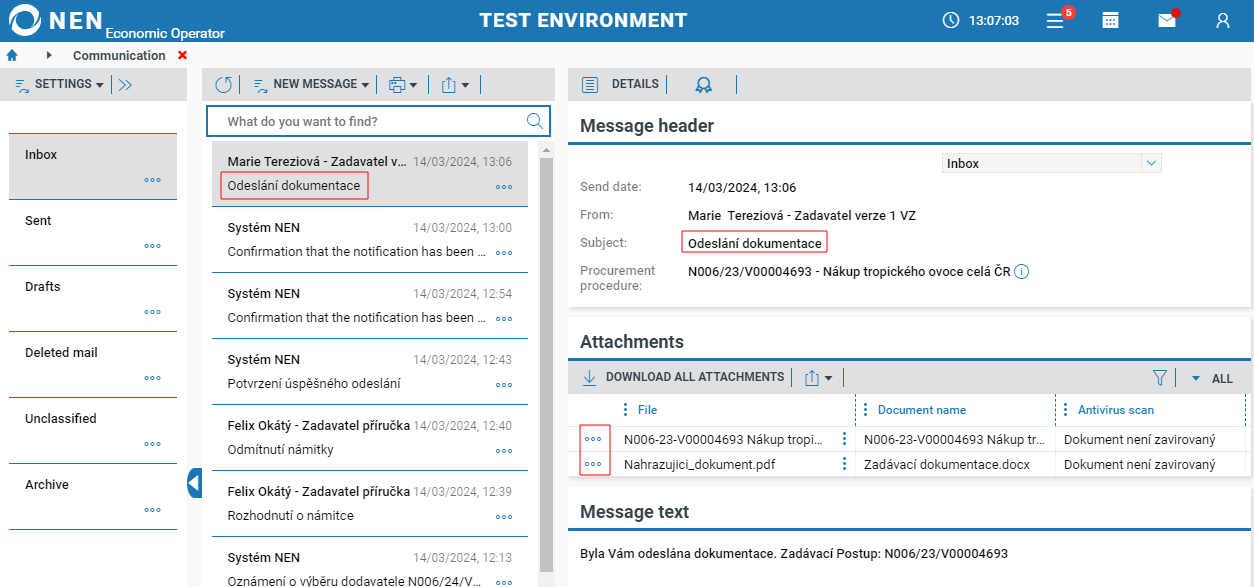Open the calendar icon in header
Screen dimensions: 1254x587
(x=1110, y=20)
